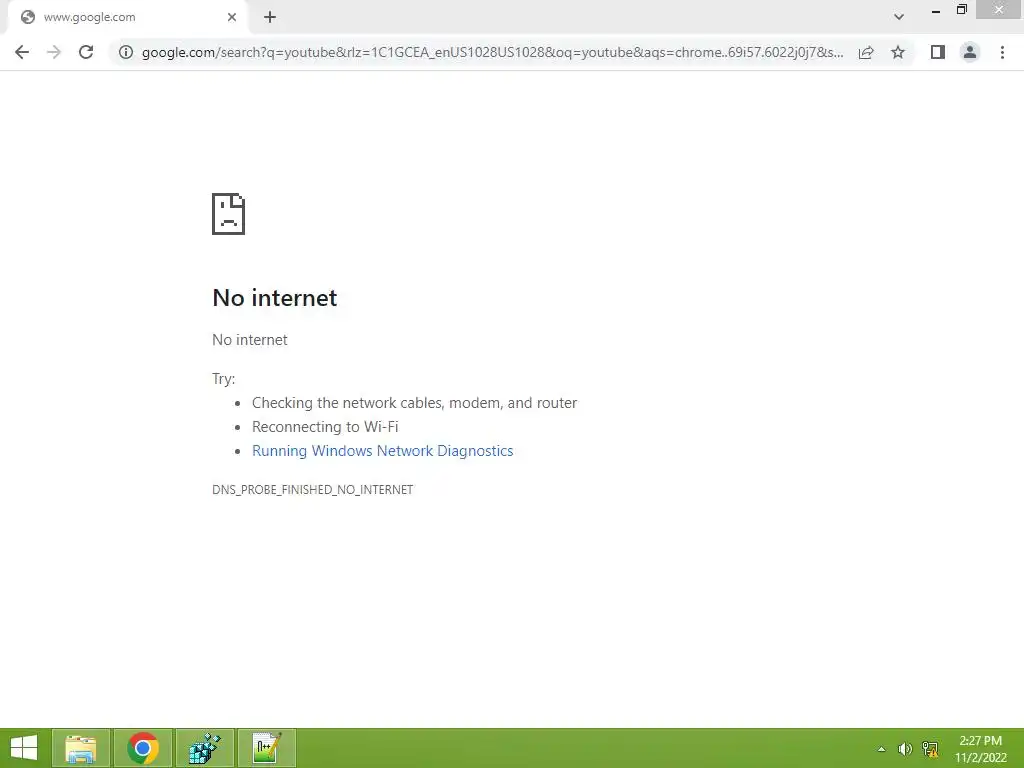View site information icon in address bar

click(126, 52)
